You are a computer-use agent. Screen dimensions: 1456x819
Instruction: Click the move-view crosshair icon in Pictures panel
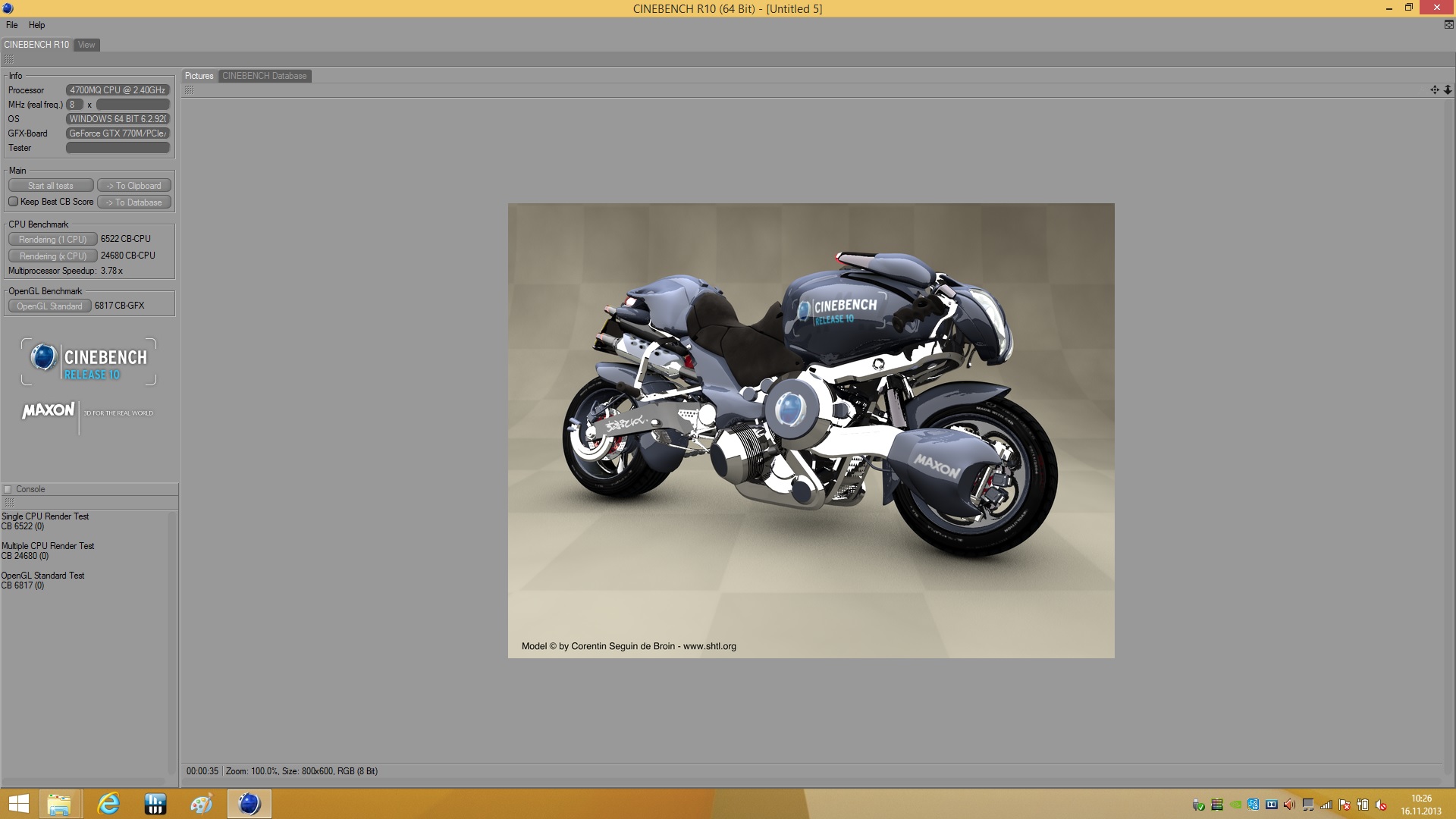tap(1435, 89)
